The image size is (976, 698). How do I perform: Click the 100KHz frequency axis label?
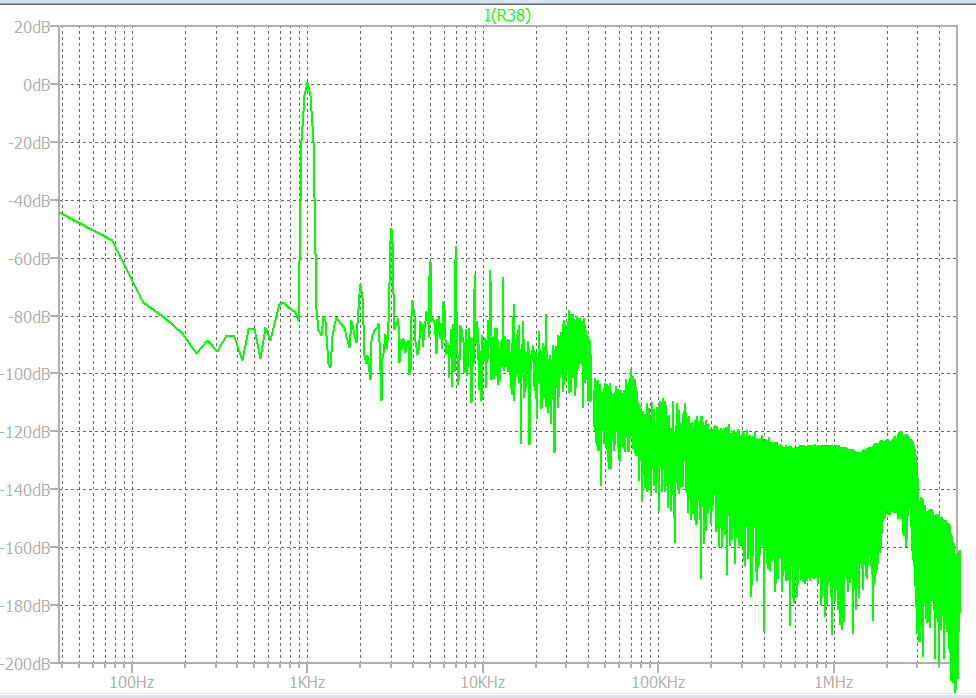[x=659, y=682]
